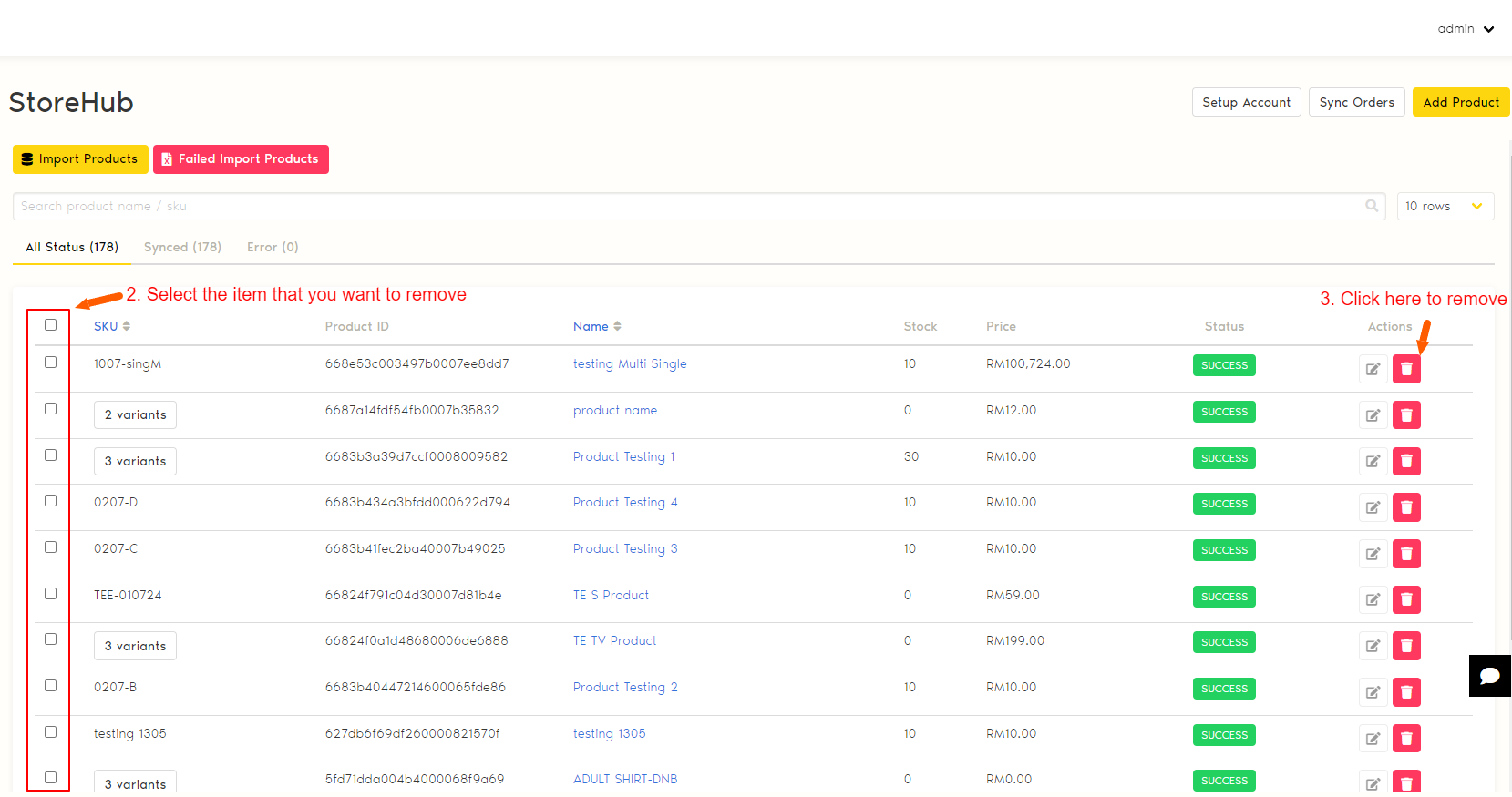The width and height of the screenshot is (1512, 797).
Task: Select checkbox for SKU 1007-singM
Action: pos(51,363)
